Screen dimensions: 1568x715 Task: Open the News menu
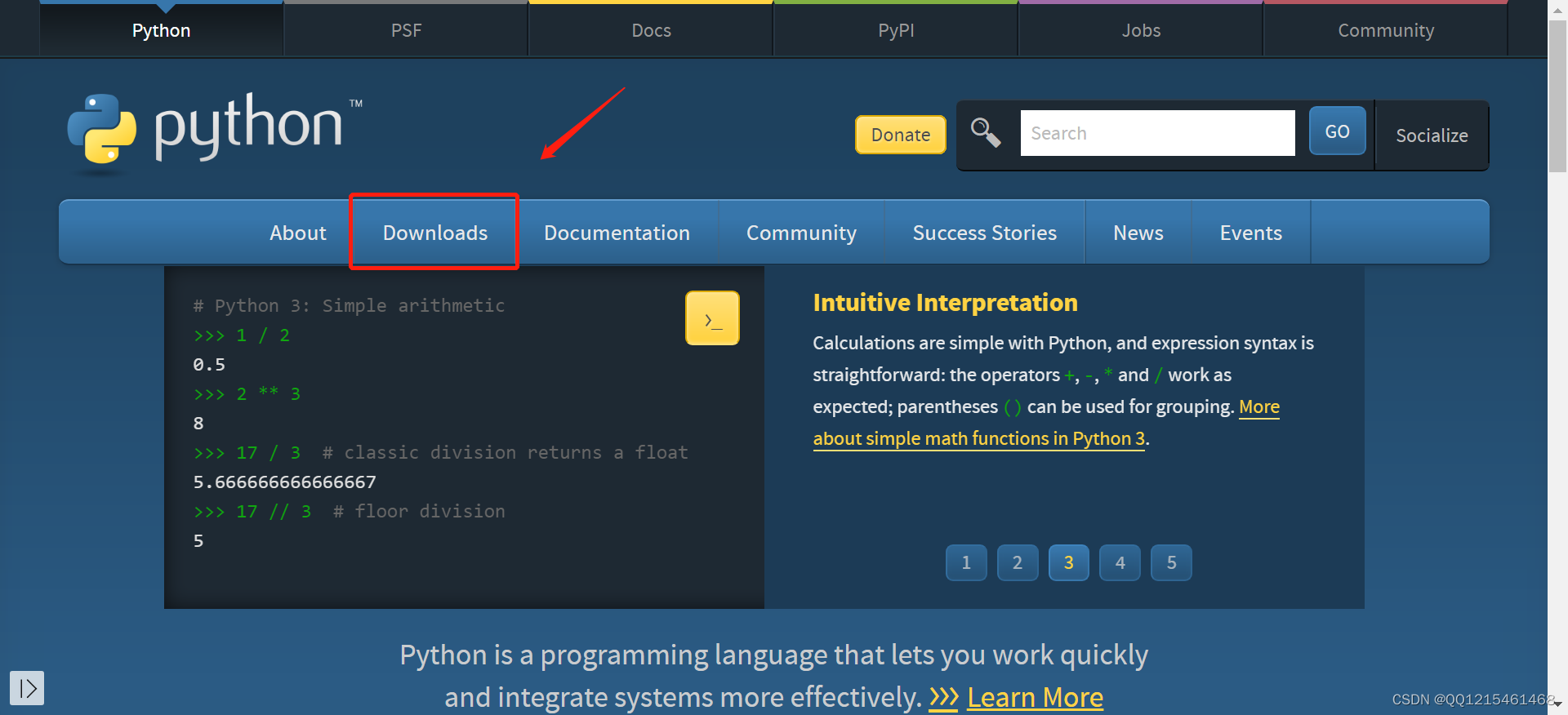coord(1138,233)
